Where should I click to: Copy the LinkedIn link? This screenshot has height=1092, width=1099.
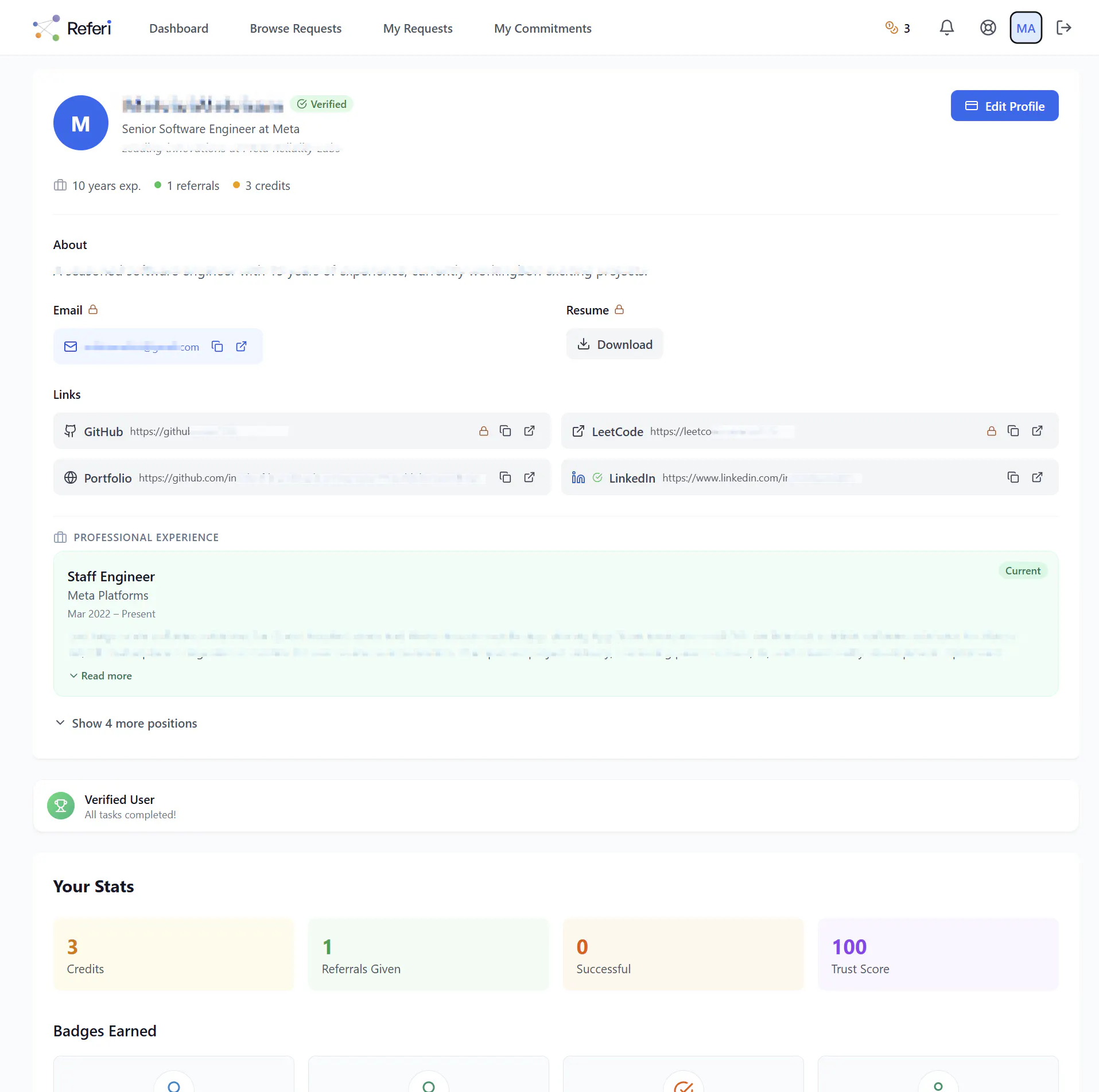coord(1013,477)
